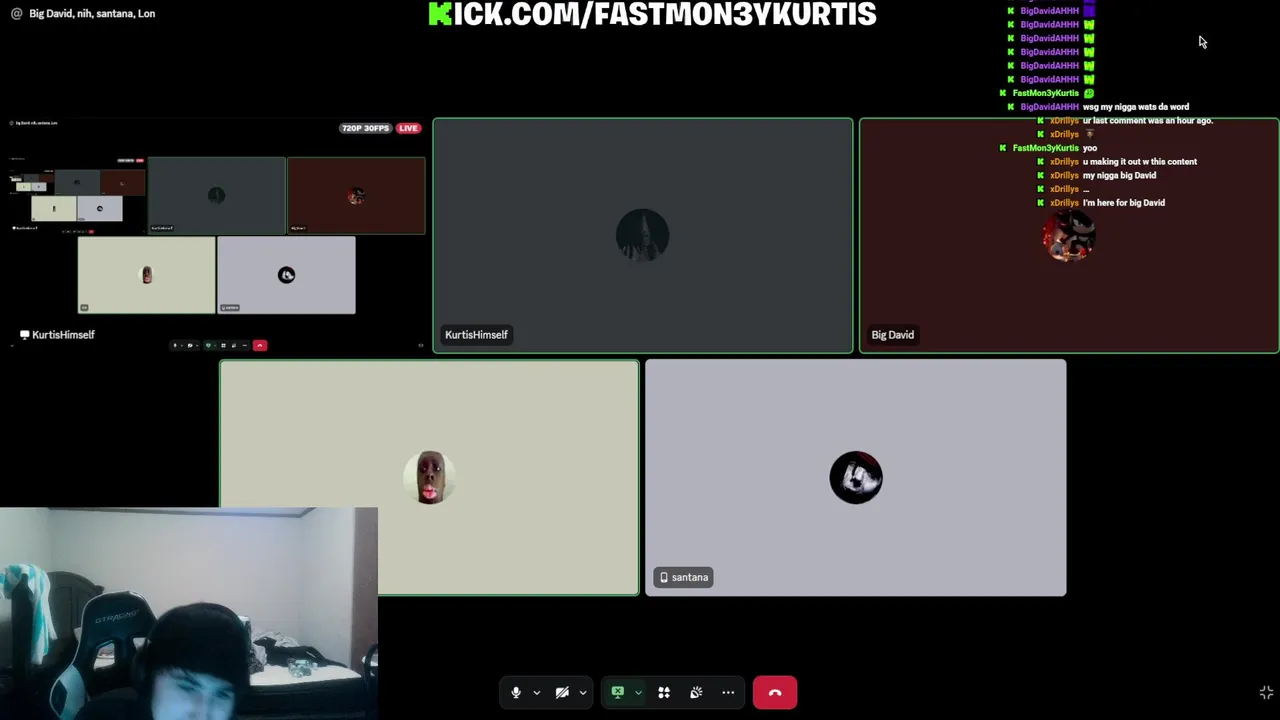Click the @ icon beside the group name

pos(16,14)
